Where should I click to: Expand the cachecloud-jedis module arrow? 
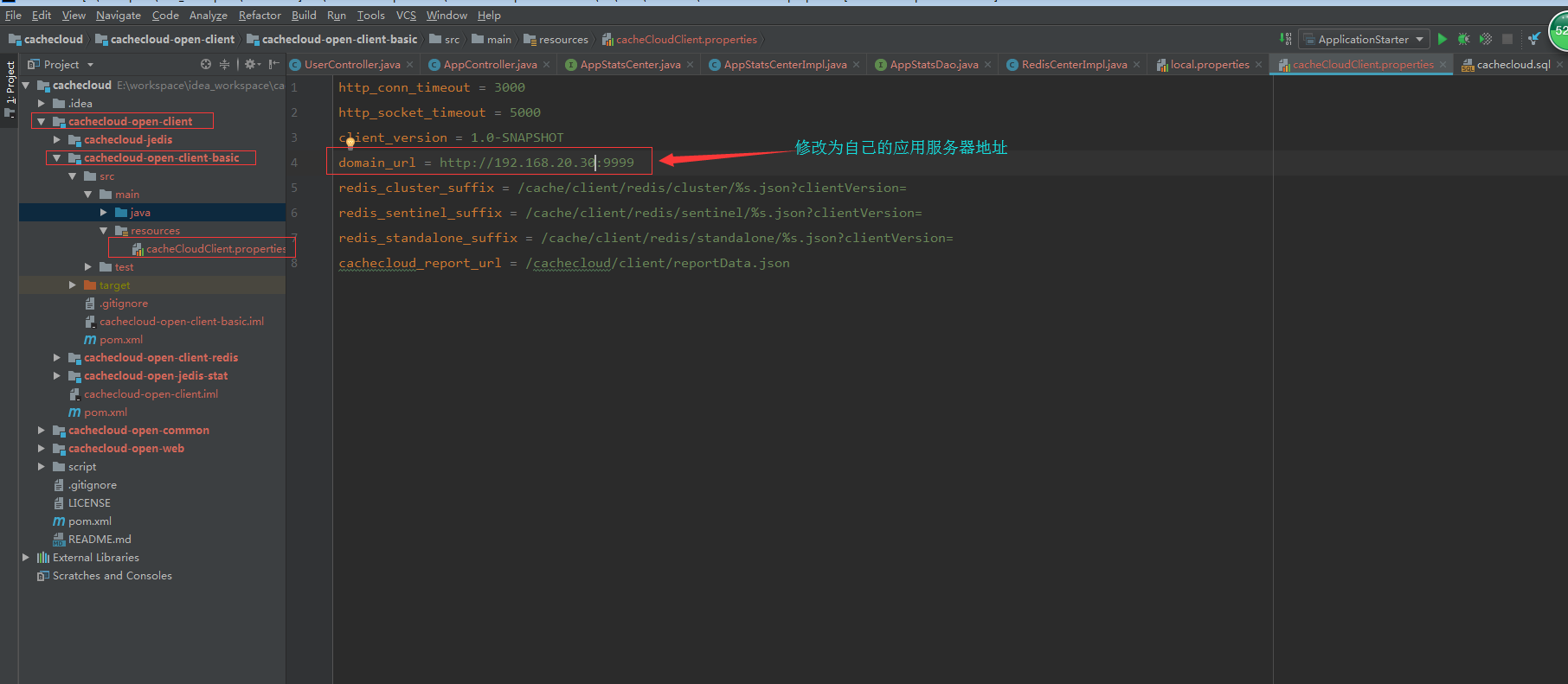tap(57, 139)
